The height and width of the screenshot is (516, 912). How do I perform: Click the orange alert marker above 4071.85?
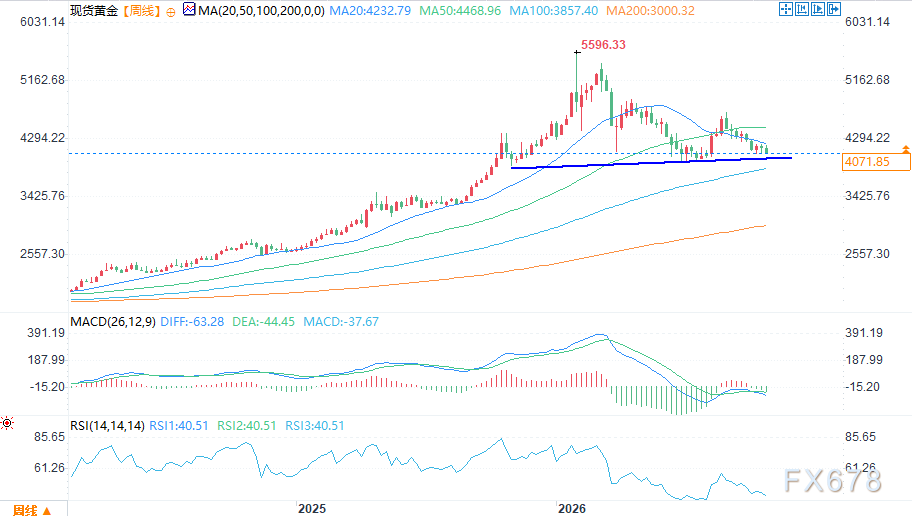[x=906, y=150]
